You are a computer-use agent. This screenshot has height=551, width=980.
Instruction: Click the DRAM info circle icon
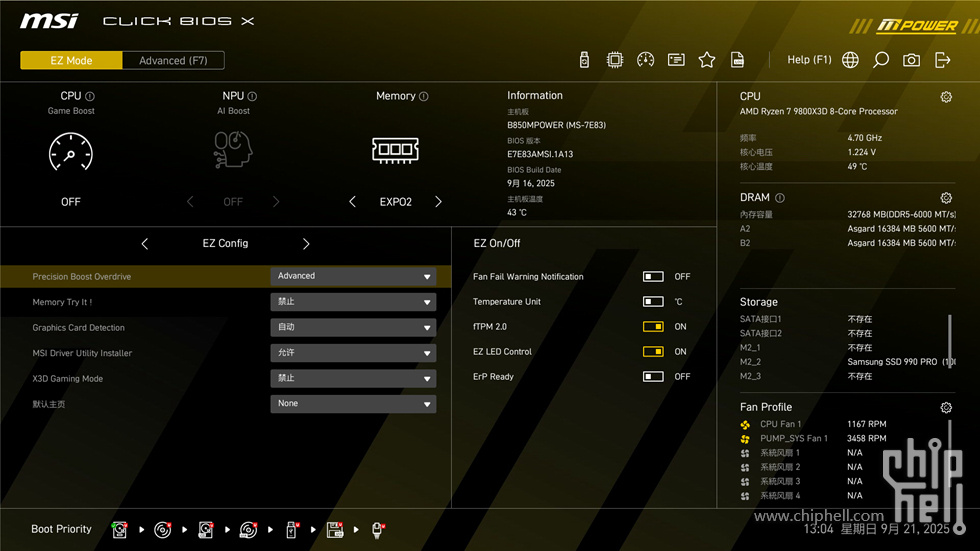(780, 198)
